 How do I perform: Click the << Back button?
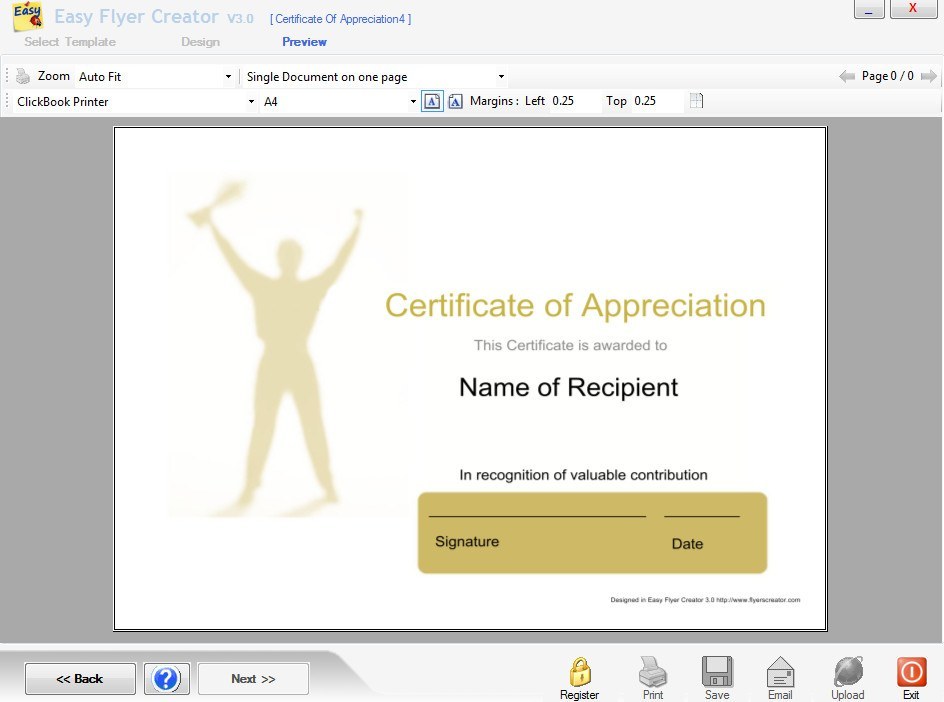click(80, 679)
